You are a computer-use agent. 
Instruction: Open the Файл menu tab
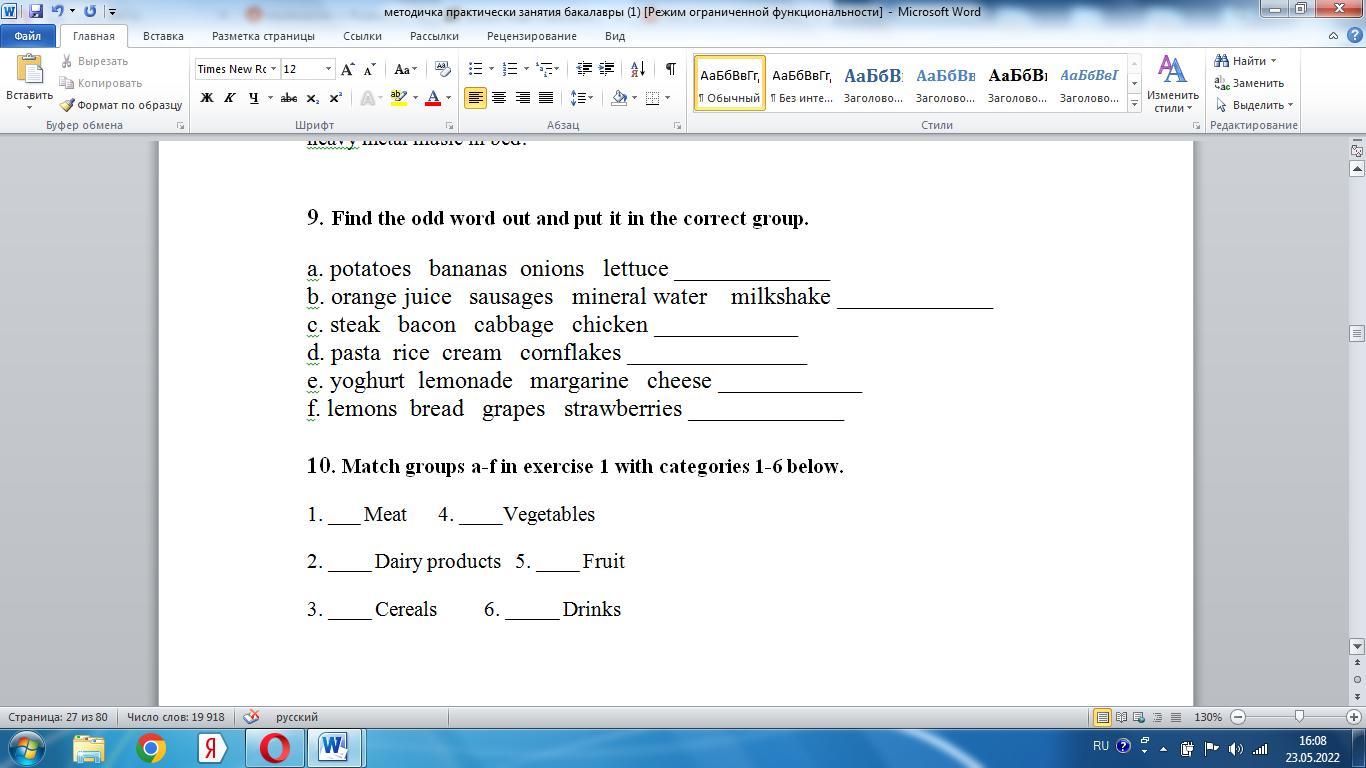click(28, 36)
